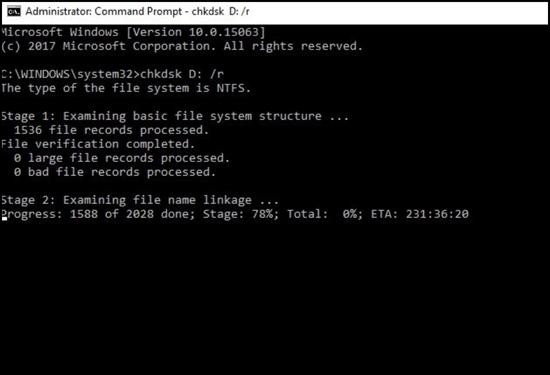Click '1536 file records processed' line
The width and height of the screenshot is (550, 375).
pos(112,130)
